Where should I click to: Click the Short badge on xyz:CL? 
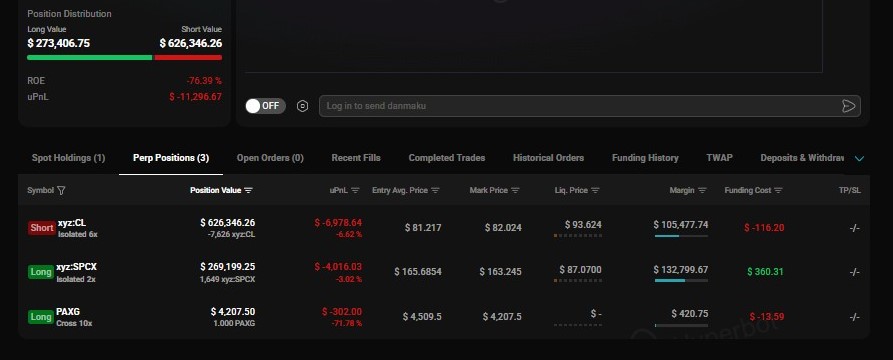42,228
